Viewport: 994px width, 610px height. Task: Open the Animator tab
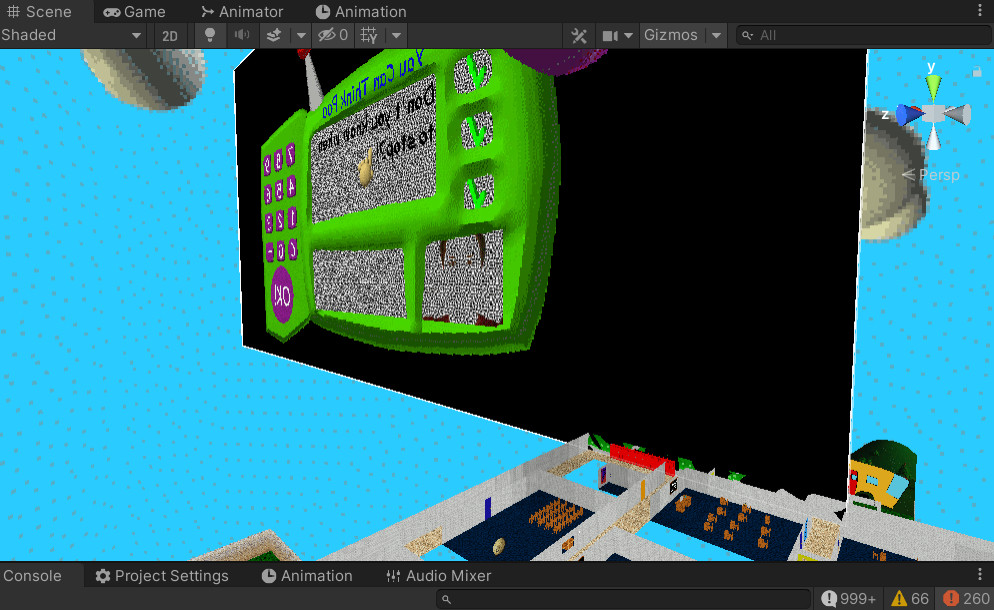(242, 11)
